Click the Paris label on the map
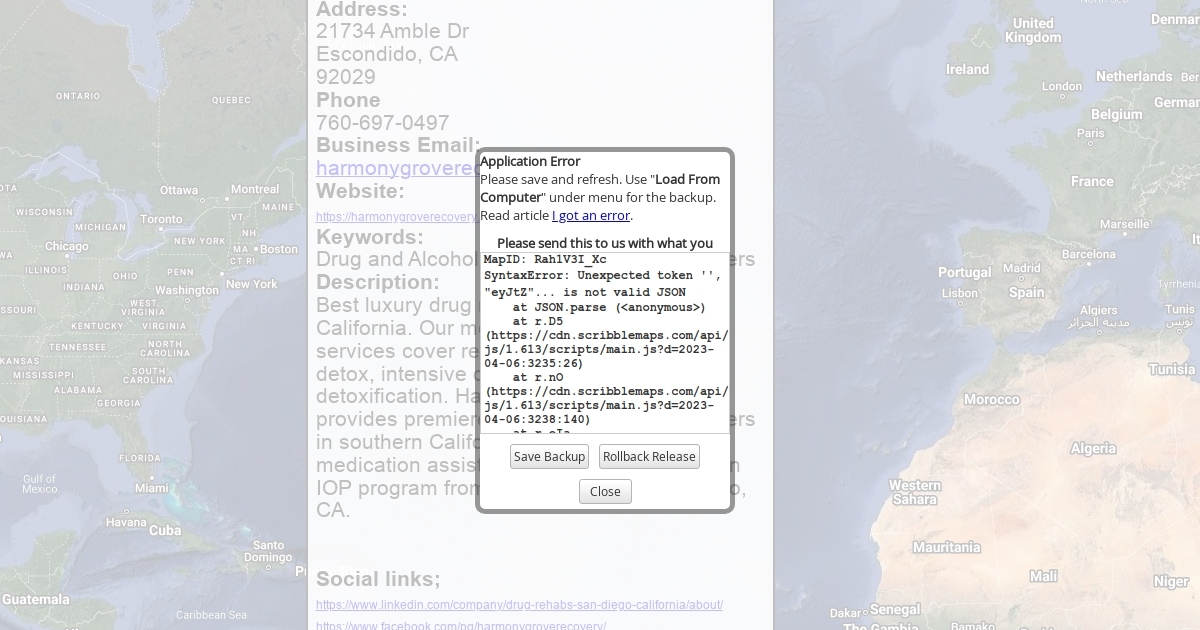Image resolution: width=1200 pixels, height=630 pixels. 1090,133
